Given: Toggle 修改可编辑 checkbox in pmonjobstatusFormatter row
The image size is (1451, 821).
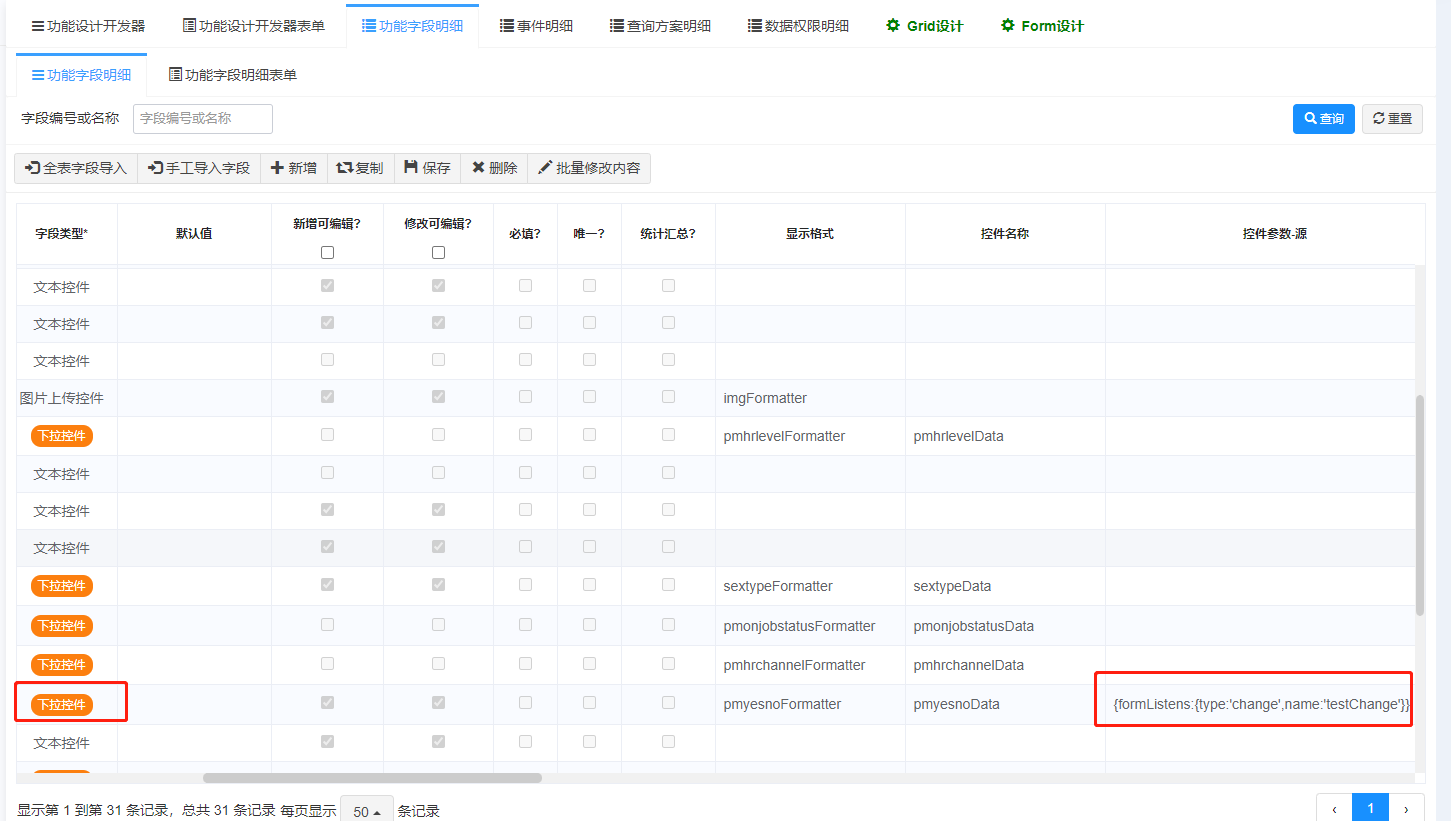Looking at the screenshot, I should 438,625.
